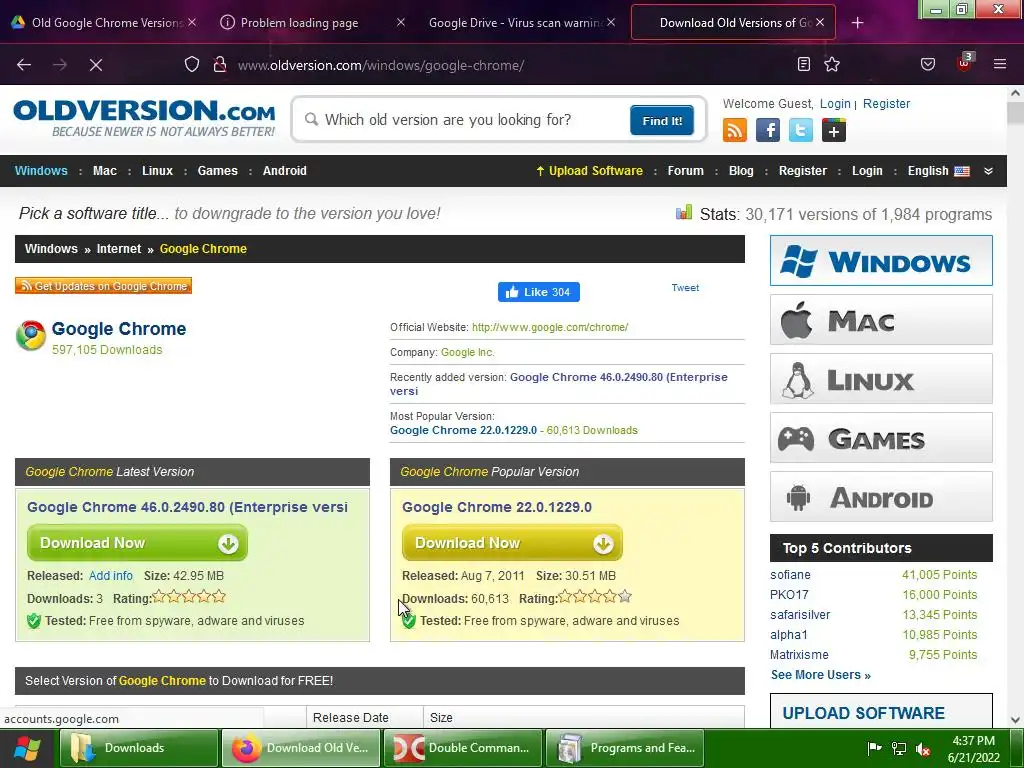Click the Games platform banner in sidebar
1024x768 pixels.
tap(881, 438)
